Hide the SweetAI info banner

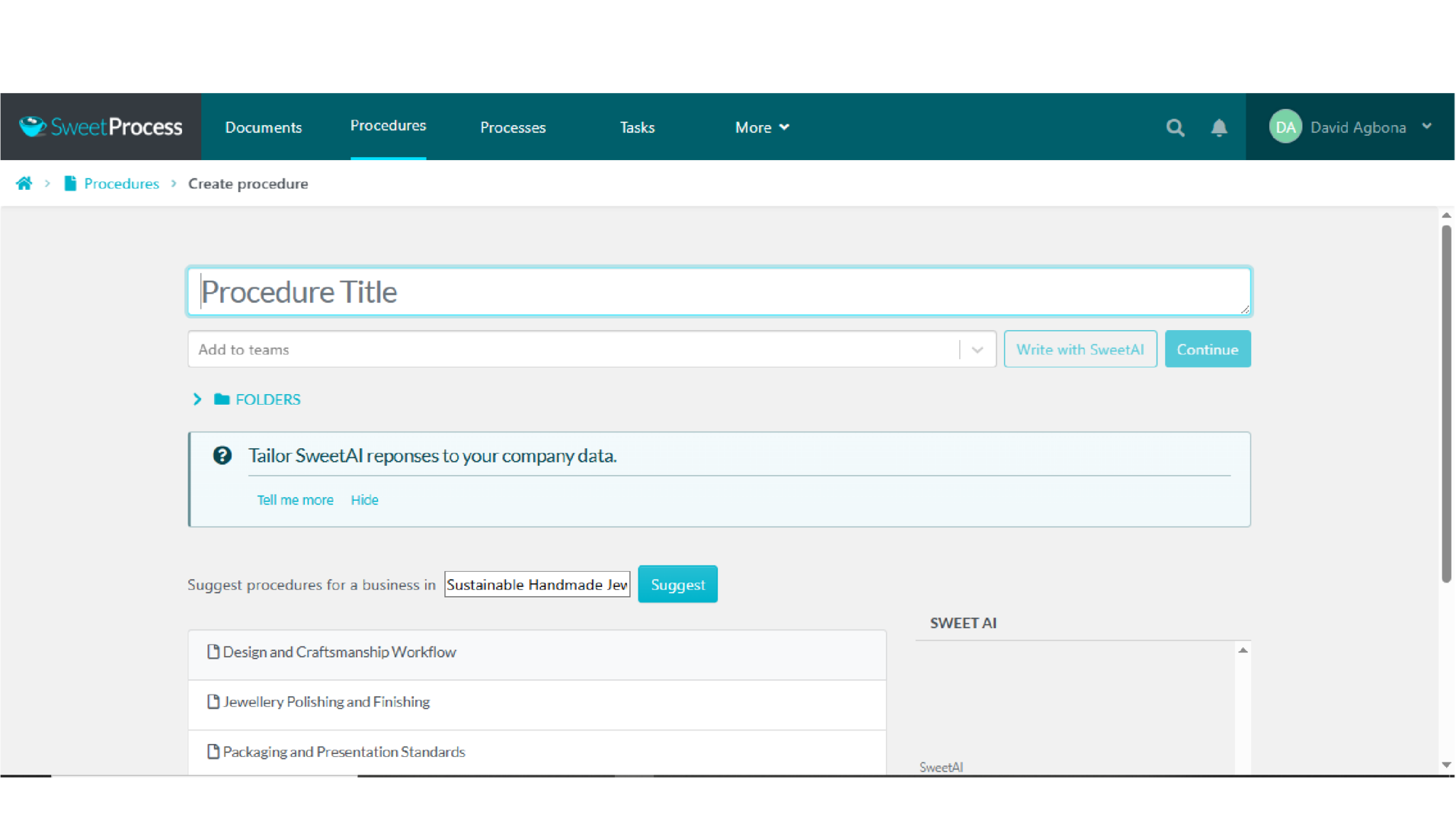[x=364, y=500]
